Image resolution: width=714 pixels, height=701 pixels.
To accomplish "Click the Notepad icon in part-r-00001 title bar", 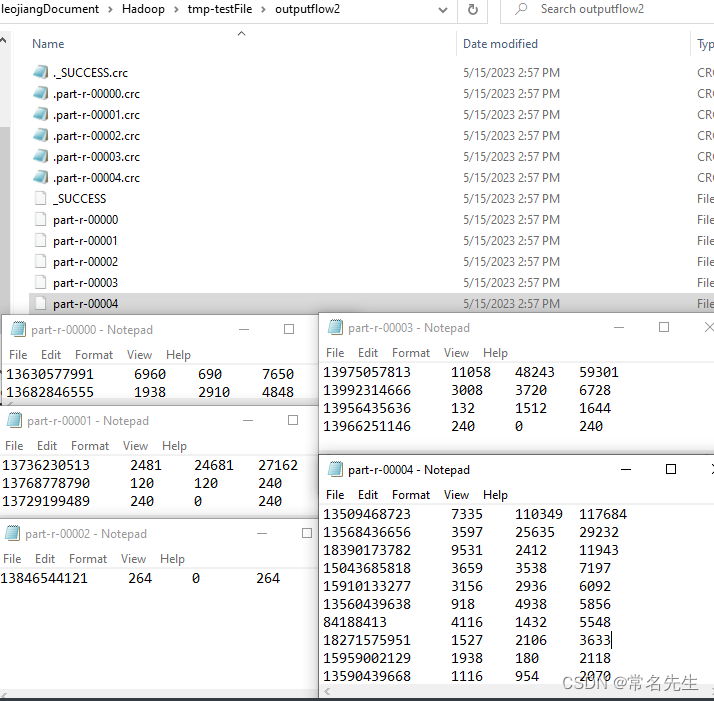I will click(x=15, y=420).
